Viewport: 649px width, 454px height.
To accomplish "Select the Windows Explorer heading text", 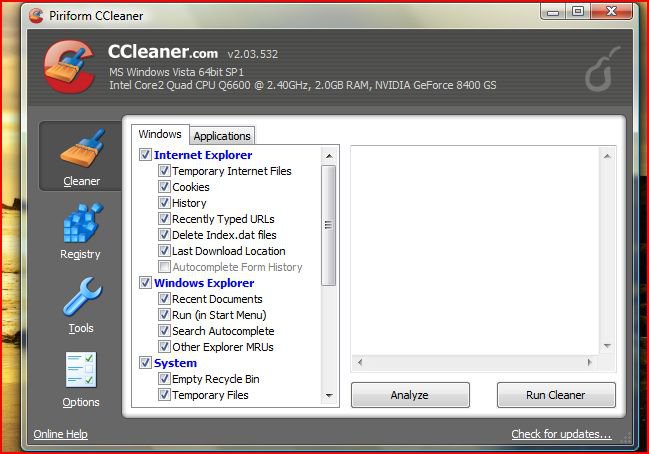I will tap(204, 283).
